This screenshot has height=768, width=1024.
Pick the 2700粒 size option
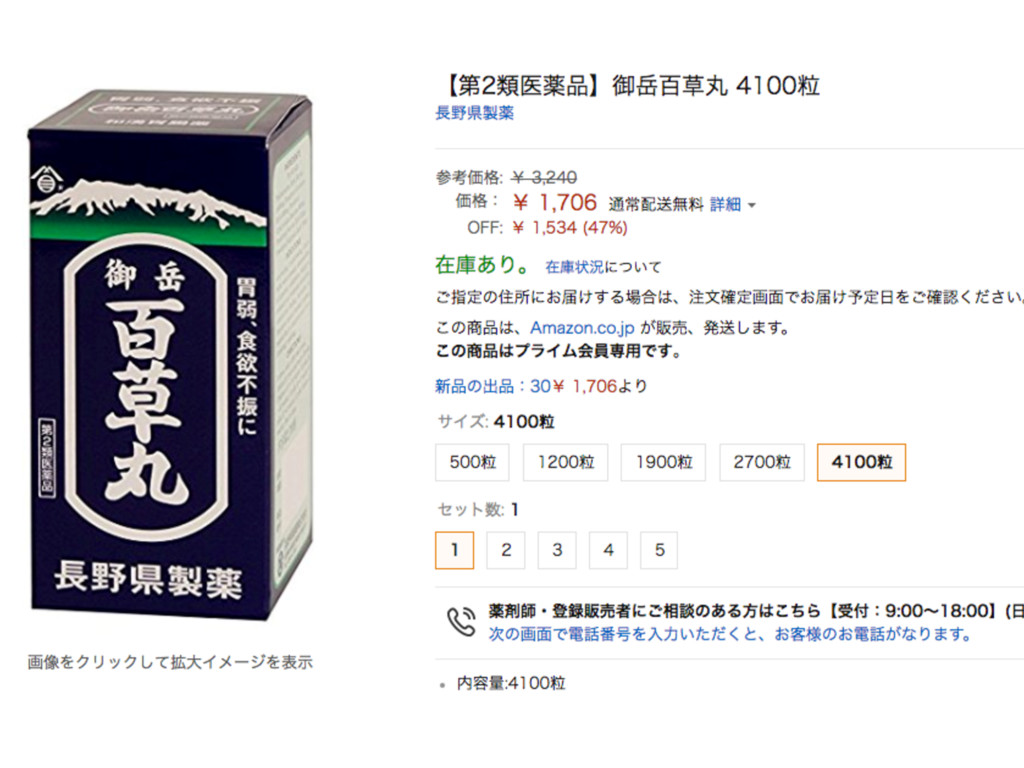point(762,462)
